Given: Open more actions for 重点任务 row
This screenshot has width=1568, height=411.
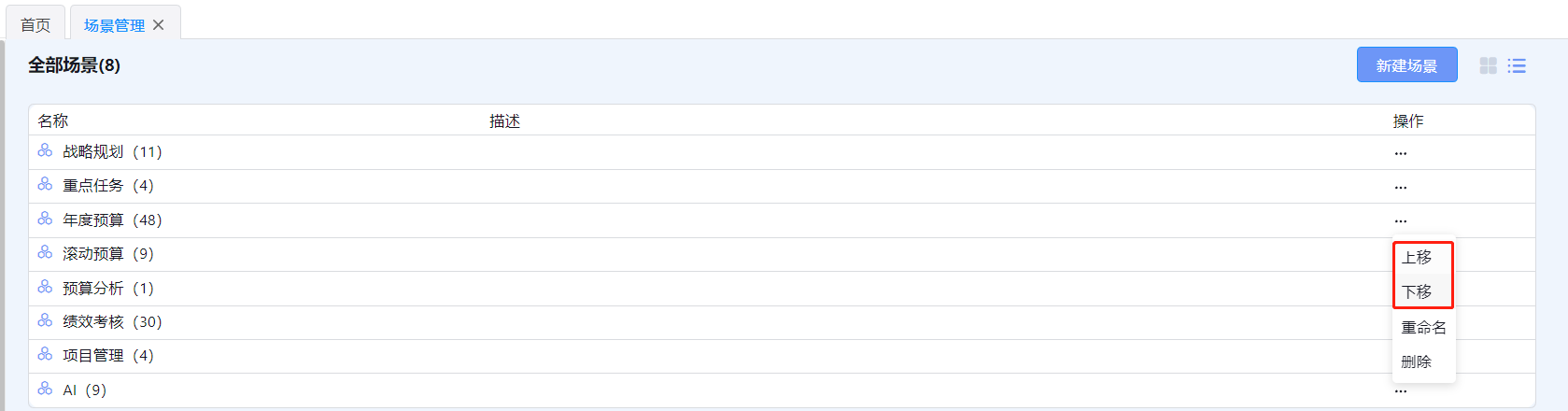Looking at the screenshot, I should coord(1400,187).
